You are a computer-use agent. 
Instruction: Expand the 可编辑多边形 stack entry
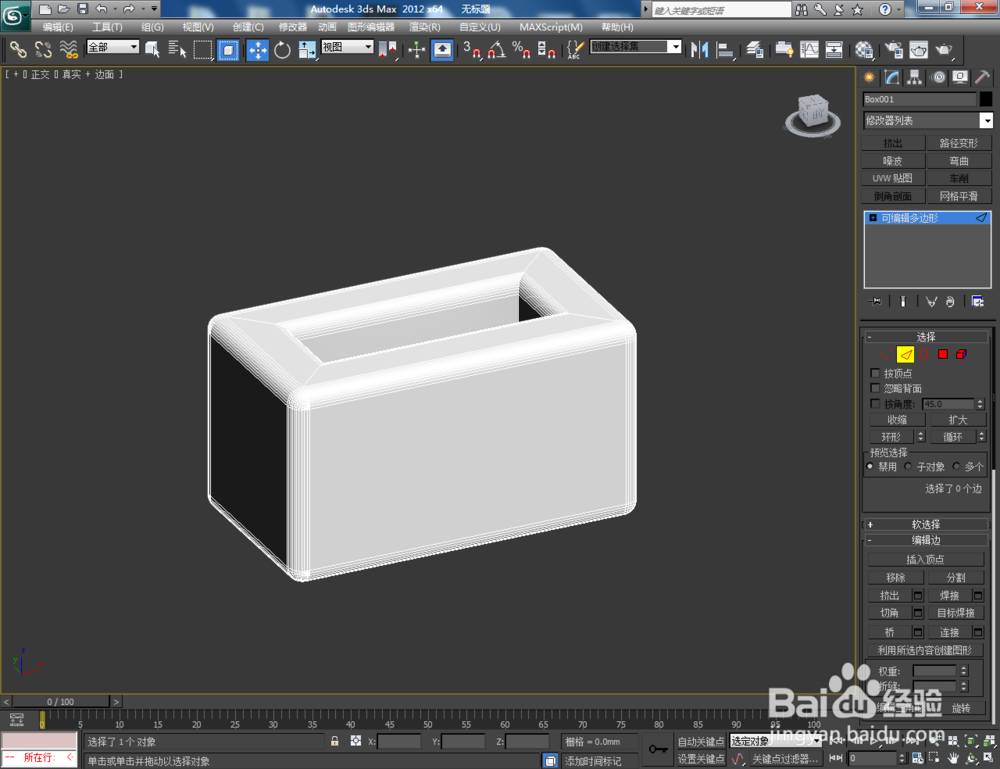(873, 218)
